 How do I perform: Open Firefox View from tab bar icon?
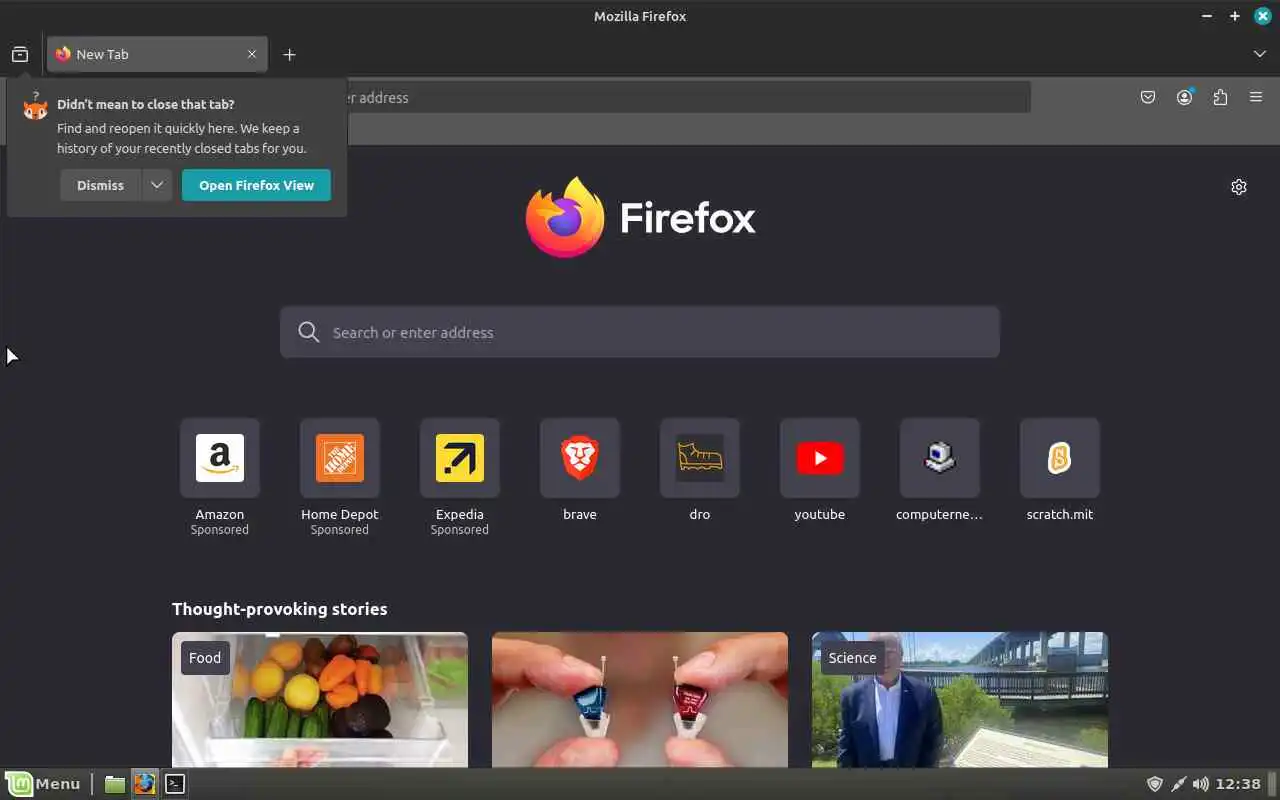coord(20,54)
